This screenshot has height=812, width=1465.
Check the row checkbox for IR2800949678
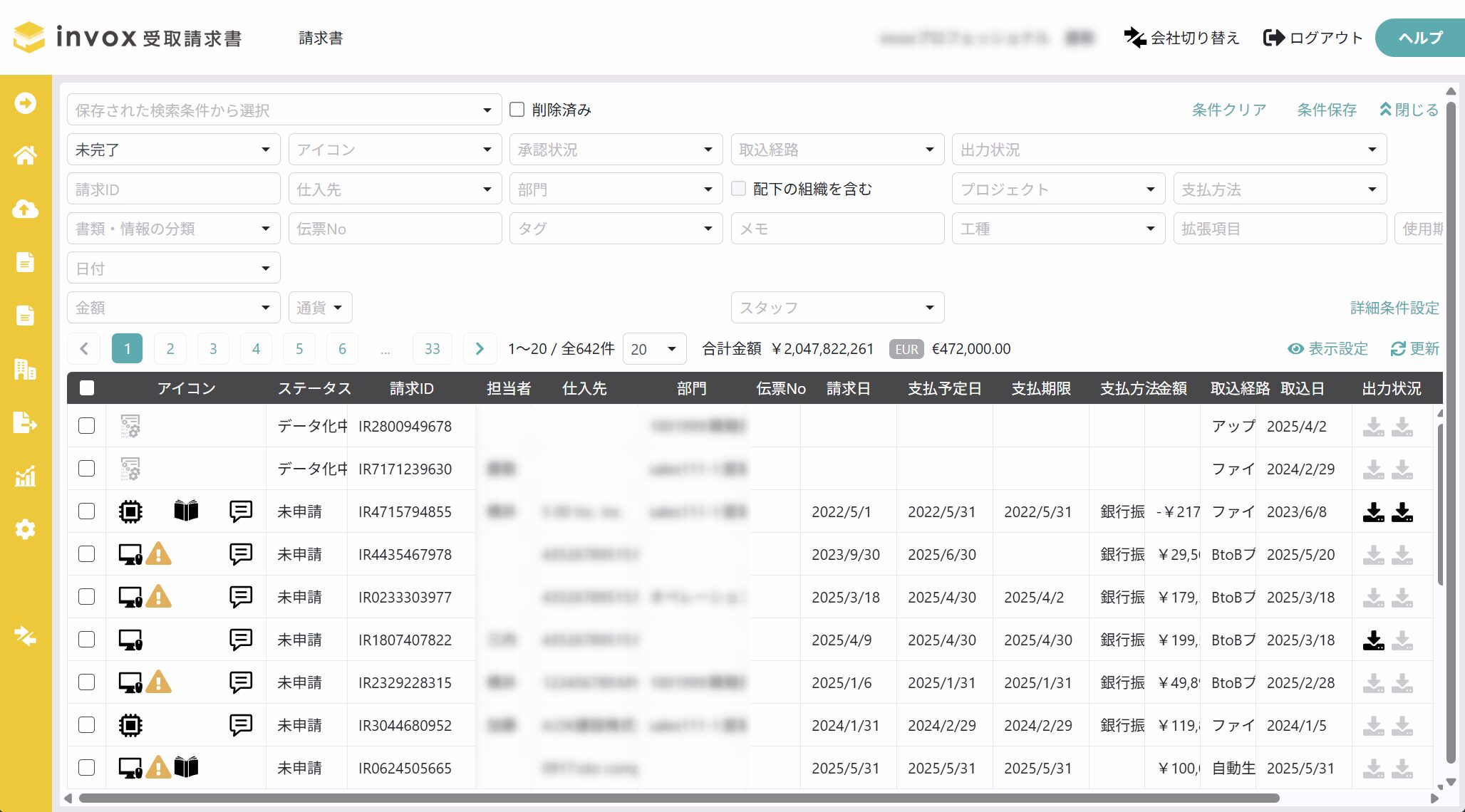[86, 425]
